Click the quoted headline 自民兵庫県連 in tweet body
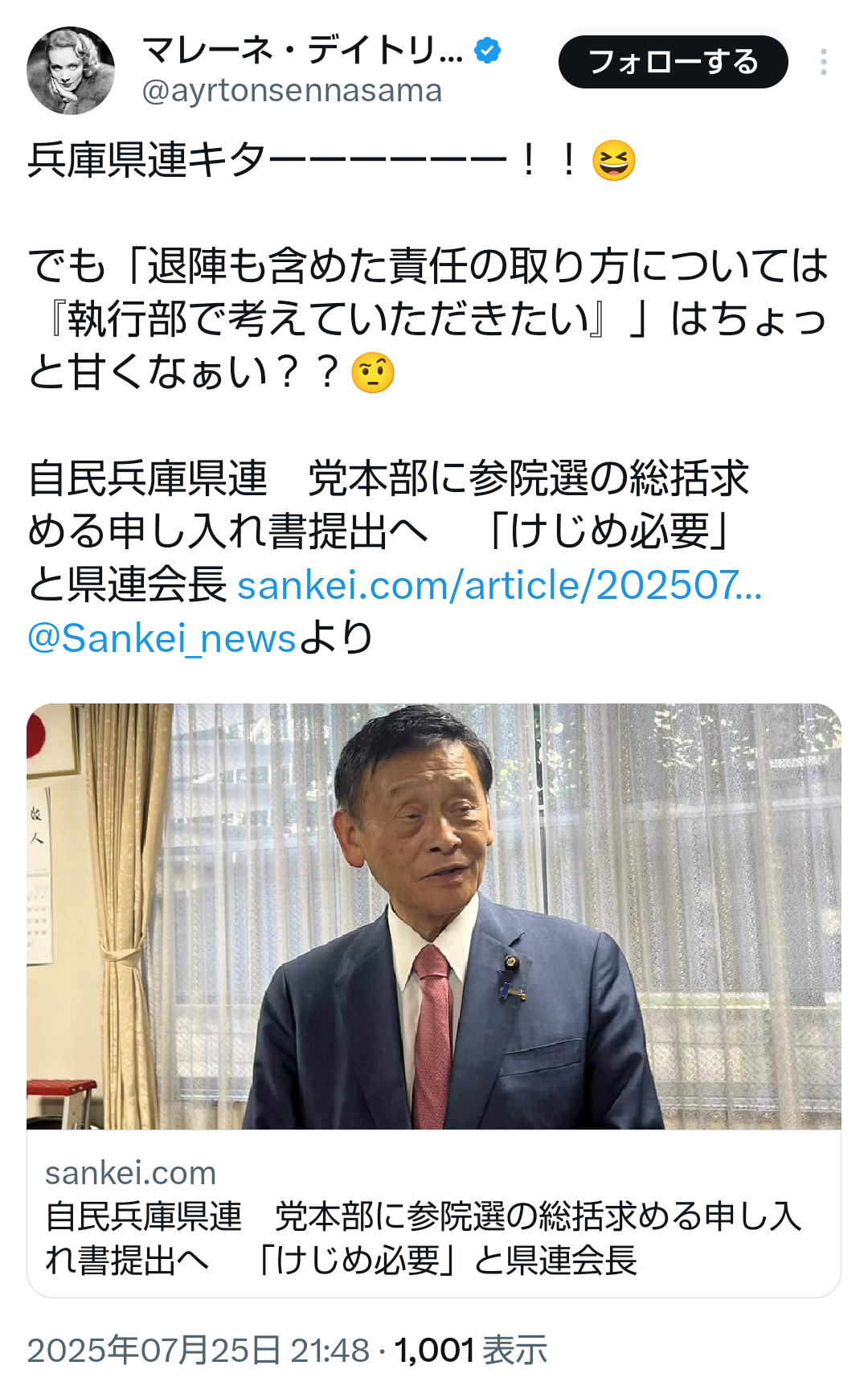The height and width of the screenshot is (1390, 868). click(148, 479)
